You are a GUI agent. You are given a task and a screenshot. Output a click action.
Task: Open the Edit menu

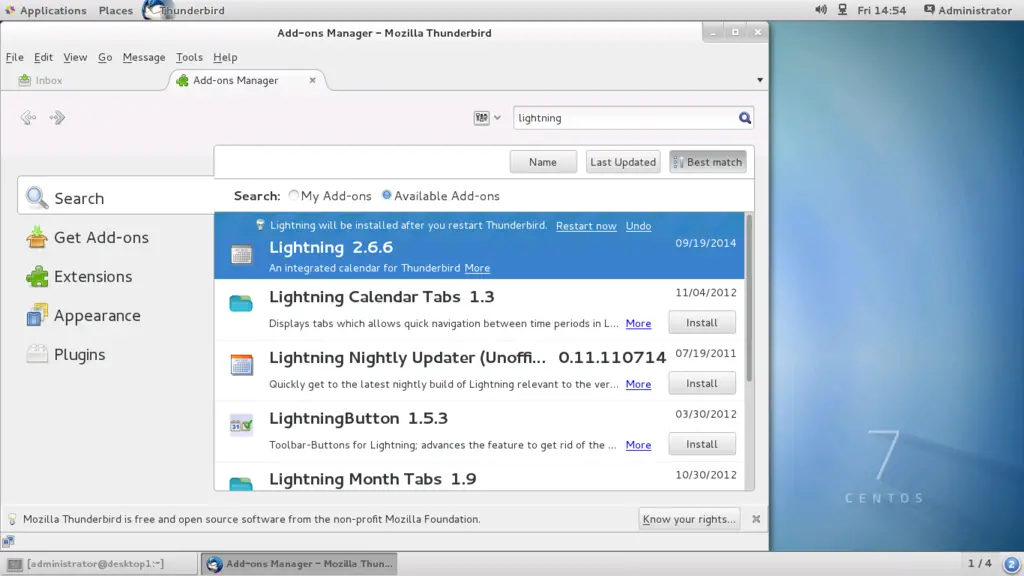pos(43,57)
